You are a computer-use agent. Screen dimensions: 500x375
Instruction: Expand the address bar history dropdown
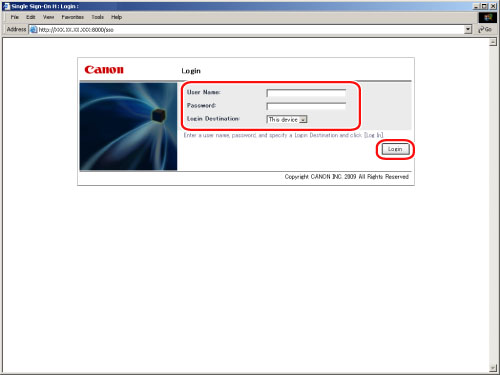[468, 30]
